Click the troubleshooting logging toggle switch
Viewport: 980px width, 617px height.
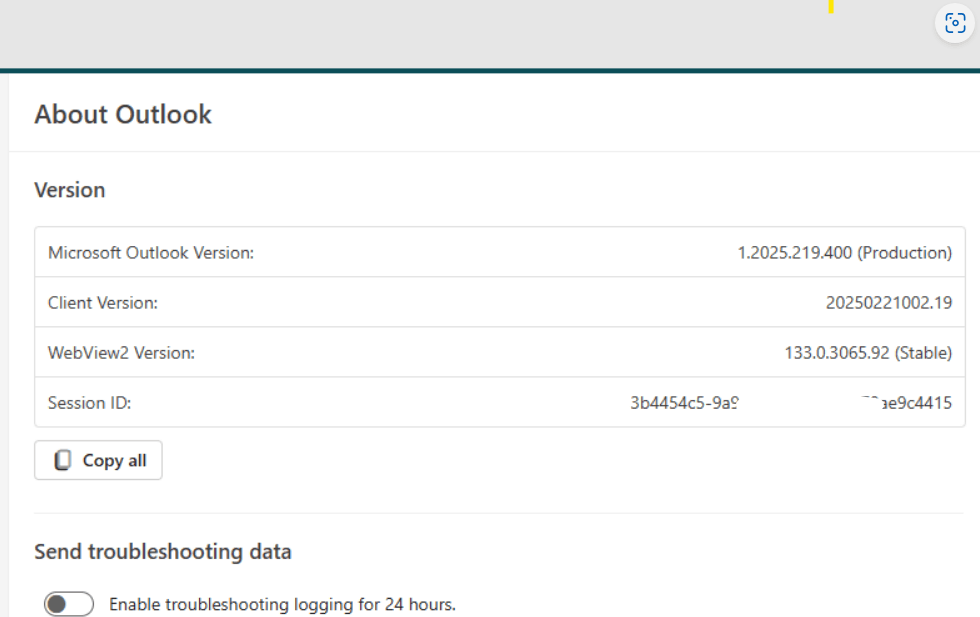coord(68,604)
